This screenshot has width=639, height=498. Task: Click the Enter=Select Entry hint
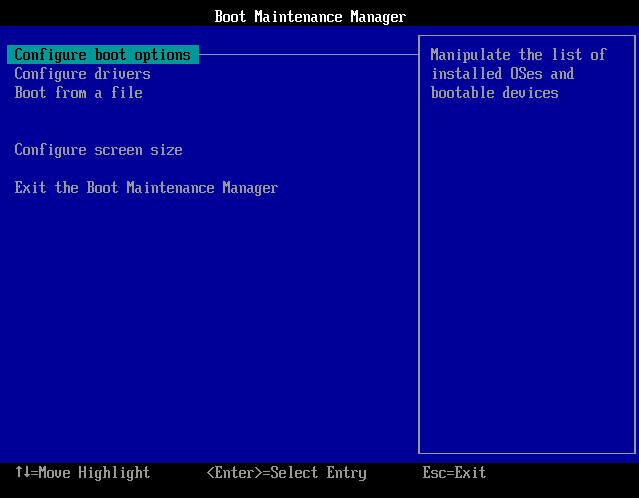(286, 473)
